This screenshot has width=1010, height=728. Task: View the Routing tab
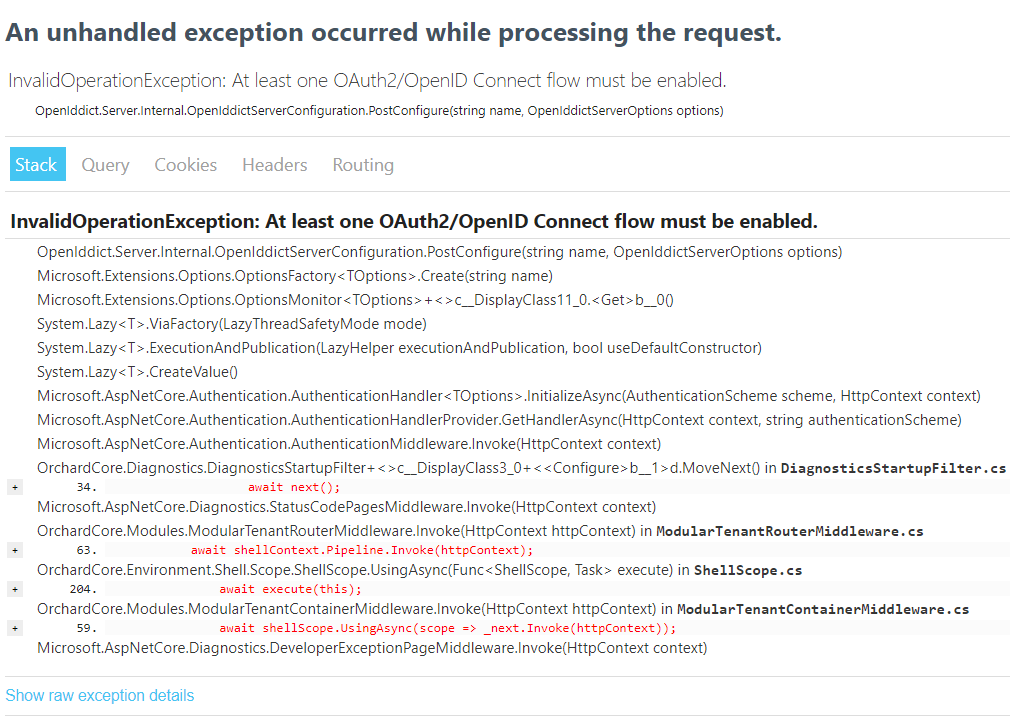(362, 164)
